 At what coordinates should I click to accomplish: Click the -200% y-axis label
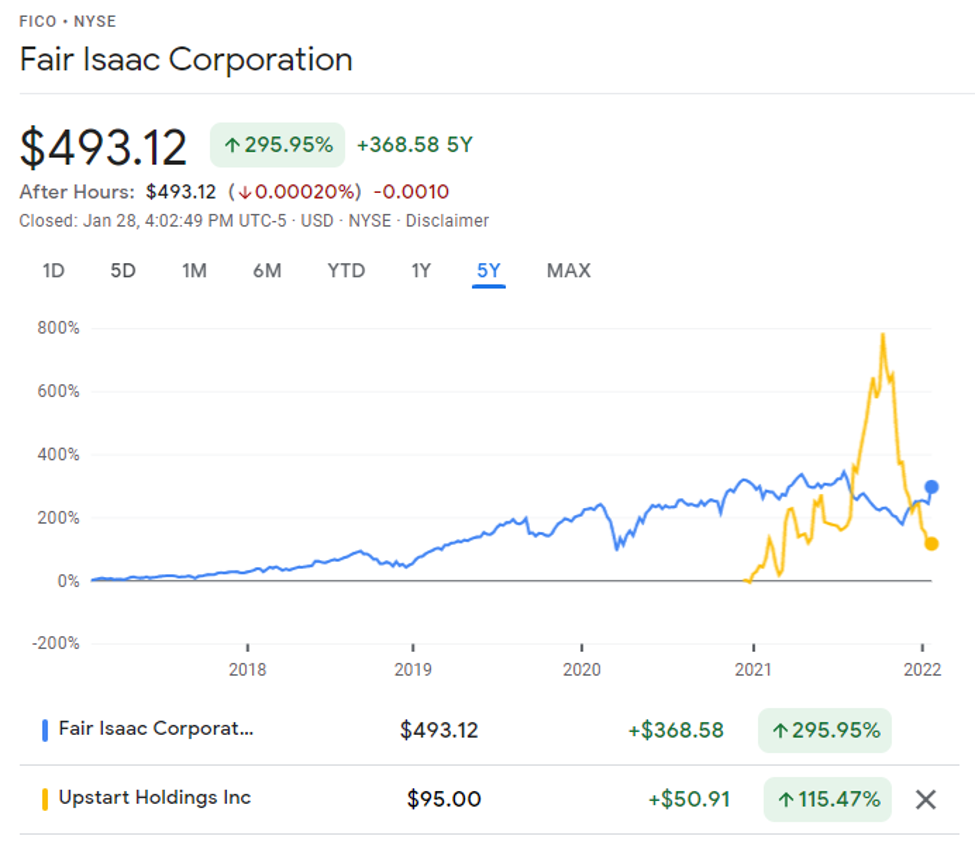[x=56, y=643]
